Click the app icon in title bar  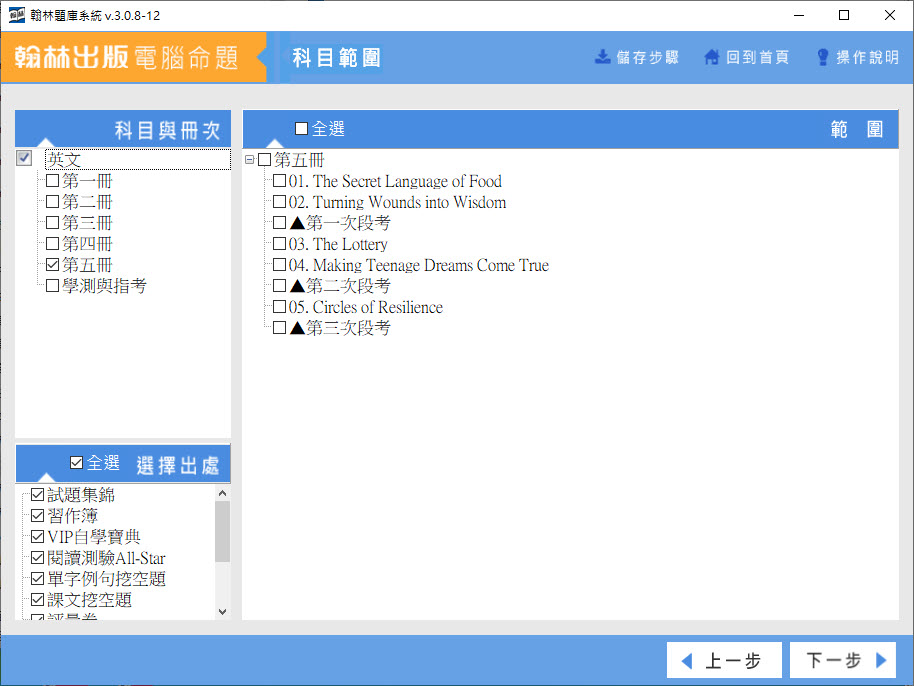click(x=15, y=15)
